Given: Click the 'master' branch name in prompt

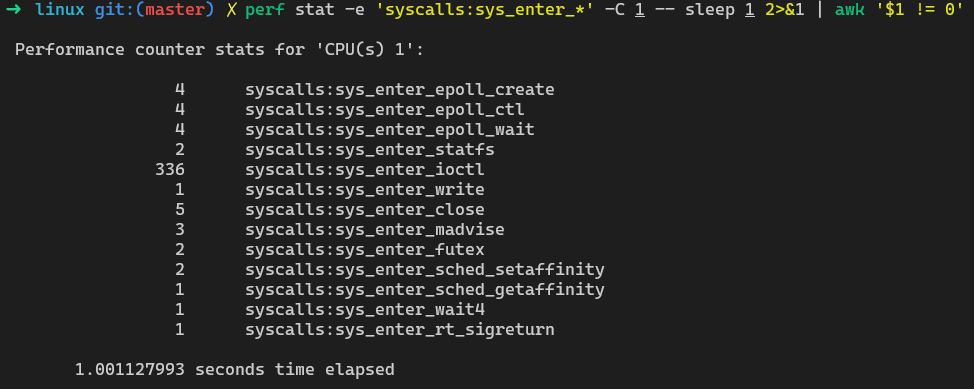Looking at the screenshot, I should [176, 11].
